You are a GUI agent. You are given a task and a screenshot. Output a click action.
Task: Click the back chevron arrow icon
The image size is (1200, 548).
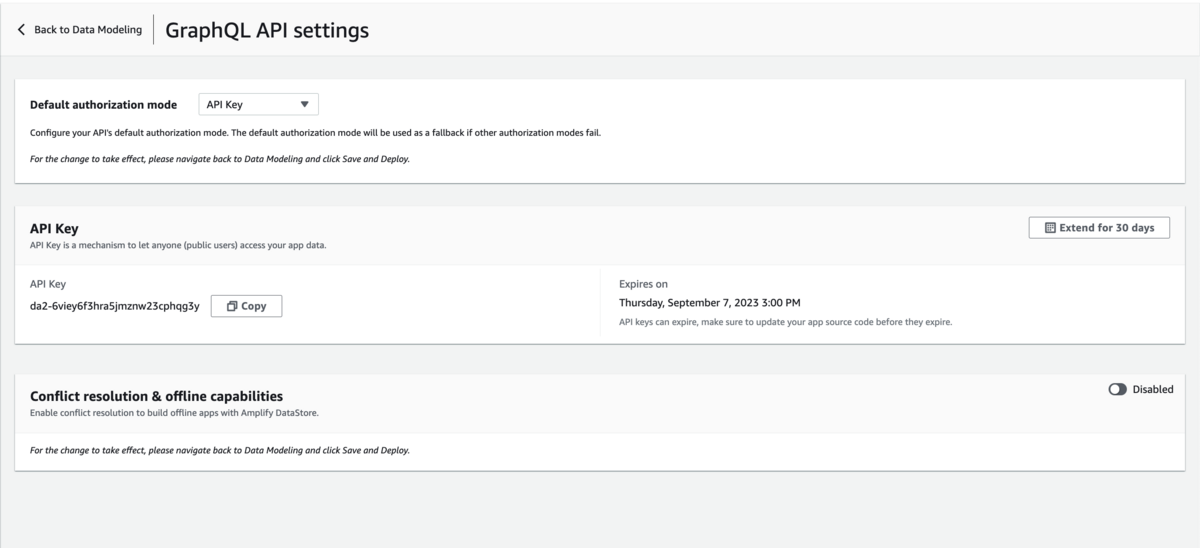(x=22, y=30)
